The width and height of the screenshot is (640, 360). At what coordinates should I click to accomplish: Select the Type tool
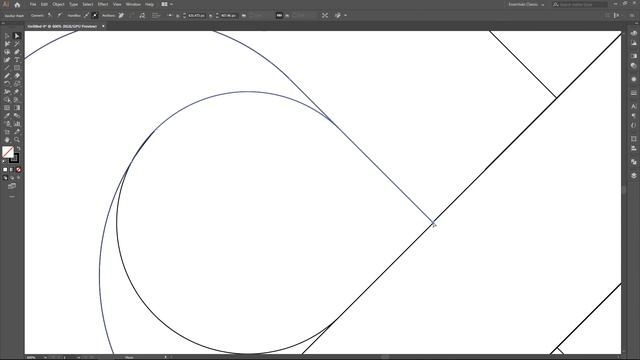[17, 60]
